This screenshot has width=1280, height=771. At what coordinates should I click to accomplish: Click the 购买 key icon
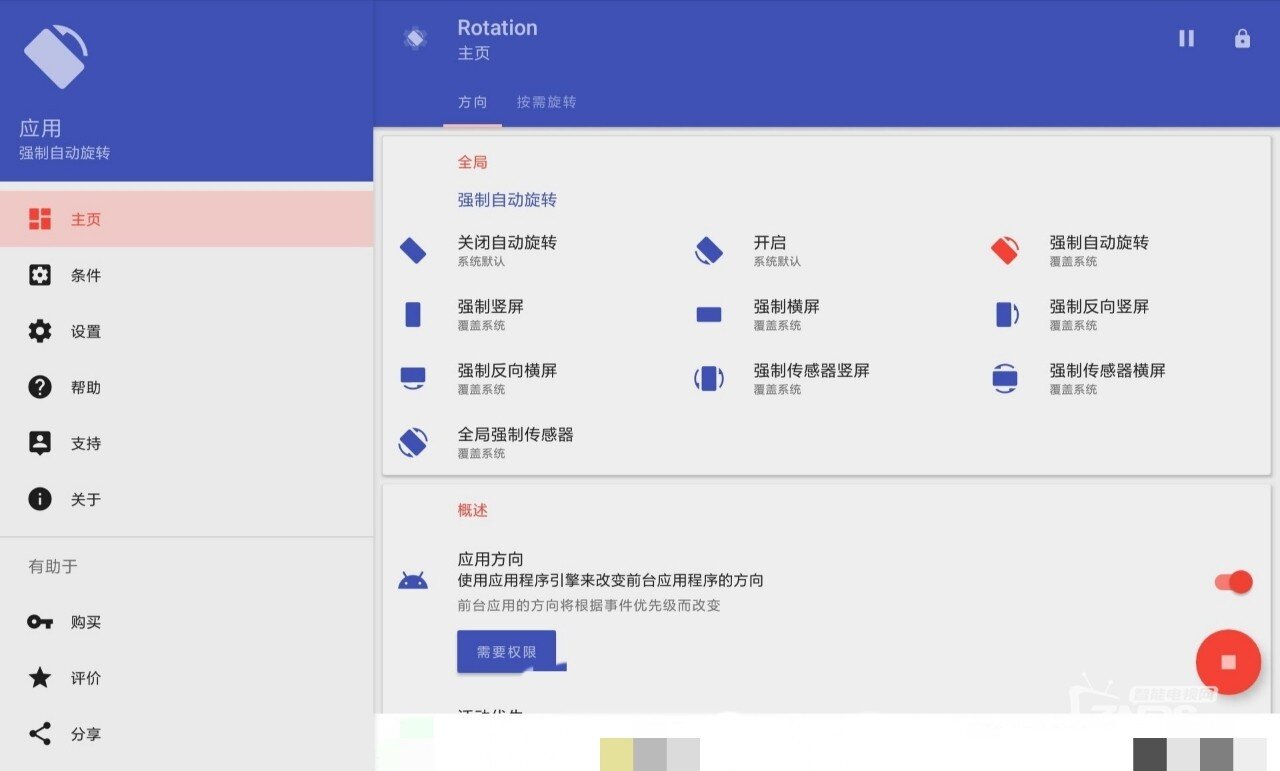click(x=40, y=622)
